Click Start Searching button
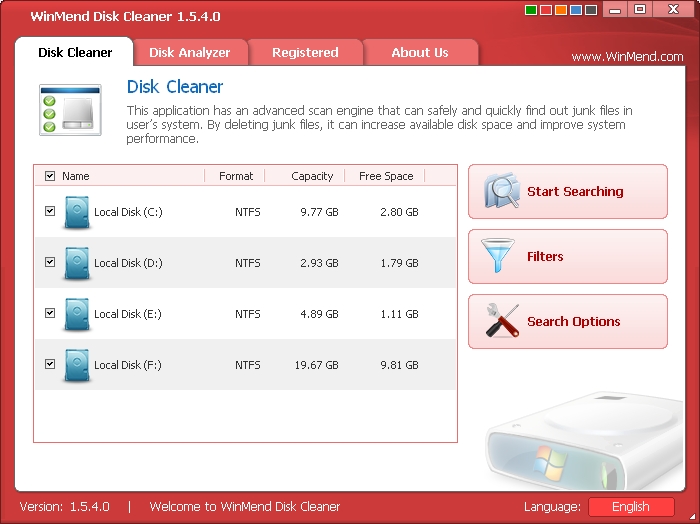The image size is (700, 524). click(x=568, y=191)
